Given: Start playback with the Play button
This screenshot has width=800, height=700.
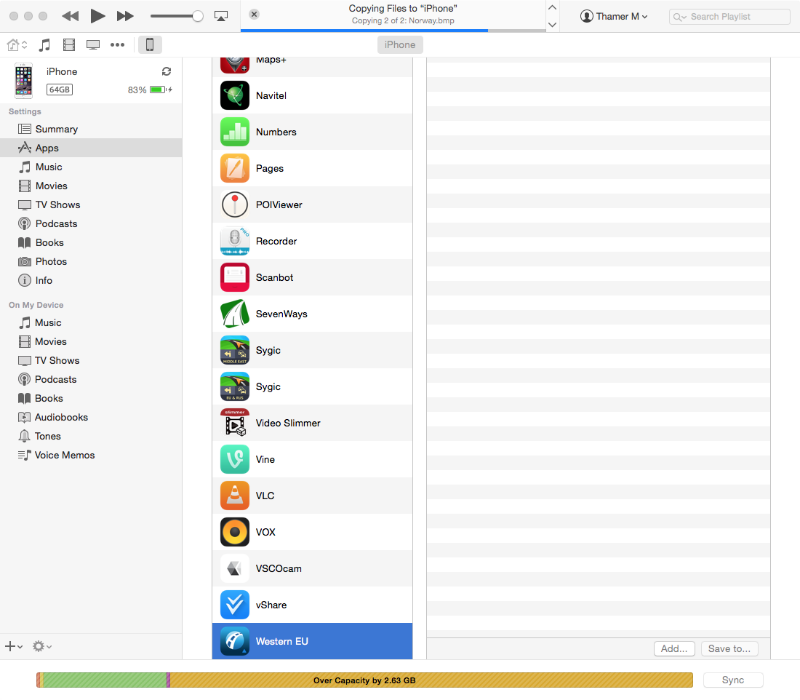Looking at the screenshot, I should 97,16.
